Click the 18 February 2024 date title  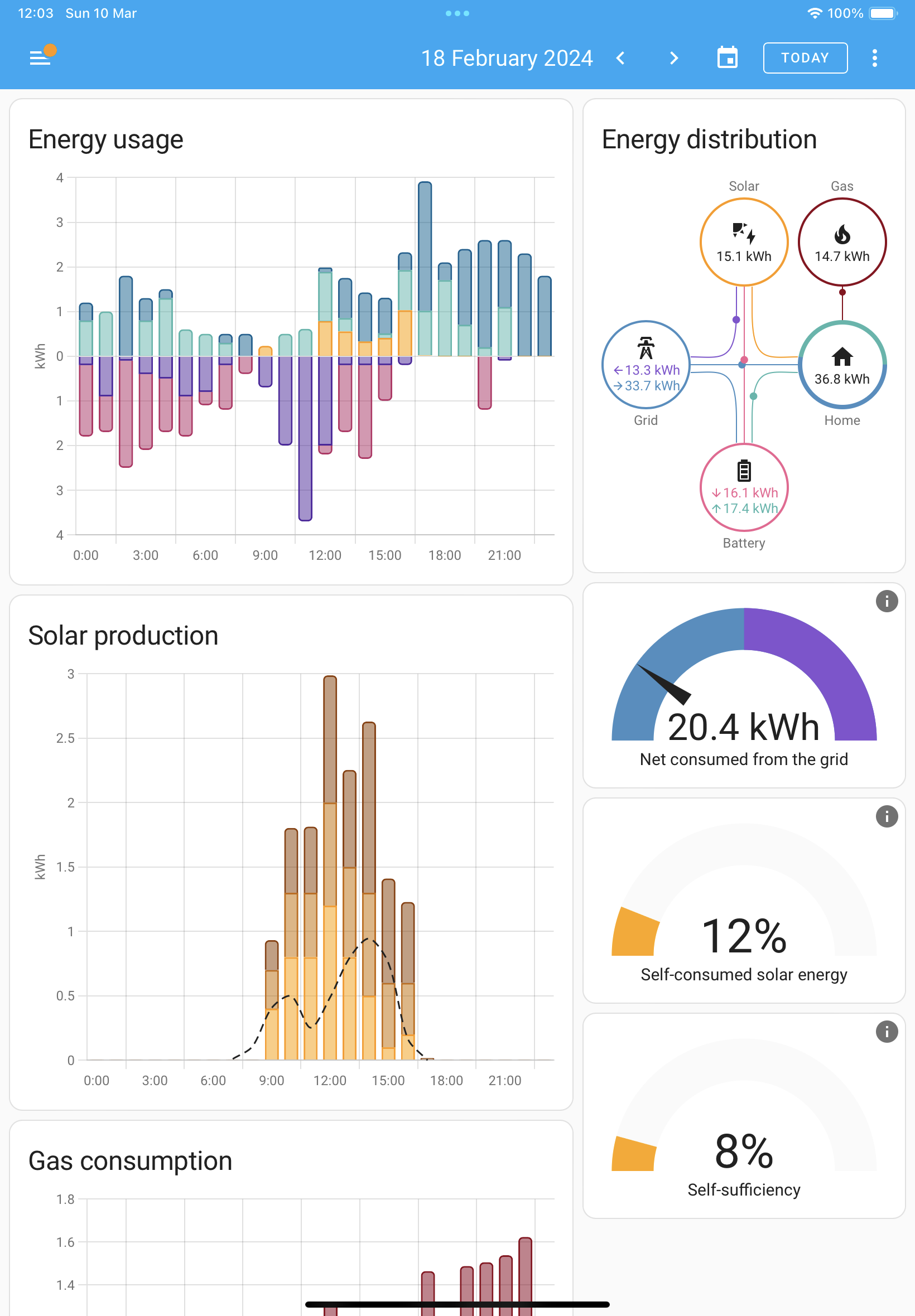[507, 58]
